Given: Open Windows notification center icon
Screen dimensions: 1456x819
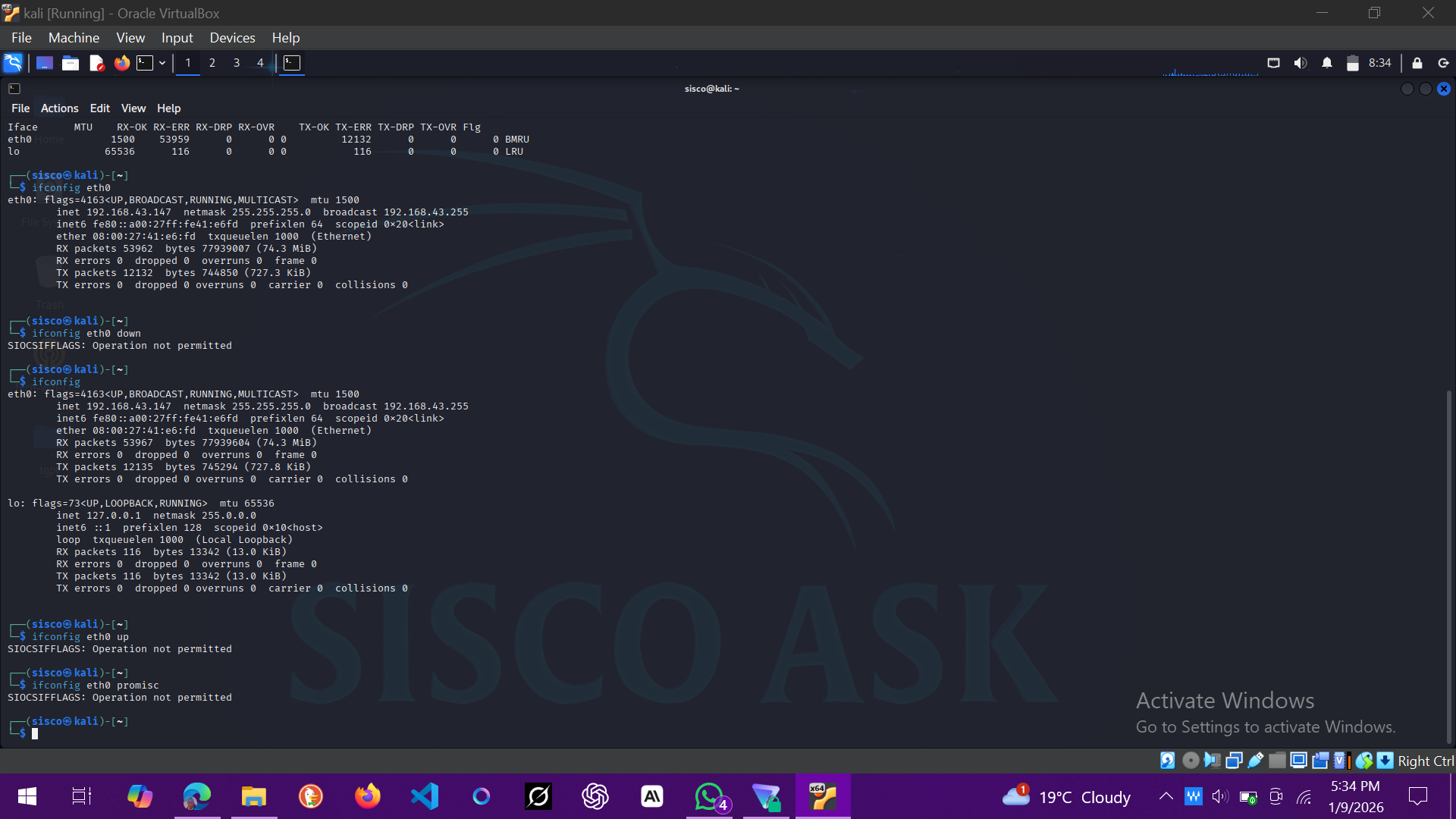Looking at the screenshot, I should 1417,796.
